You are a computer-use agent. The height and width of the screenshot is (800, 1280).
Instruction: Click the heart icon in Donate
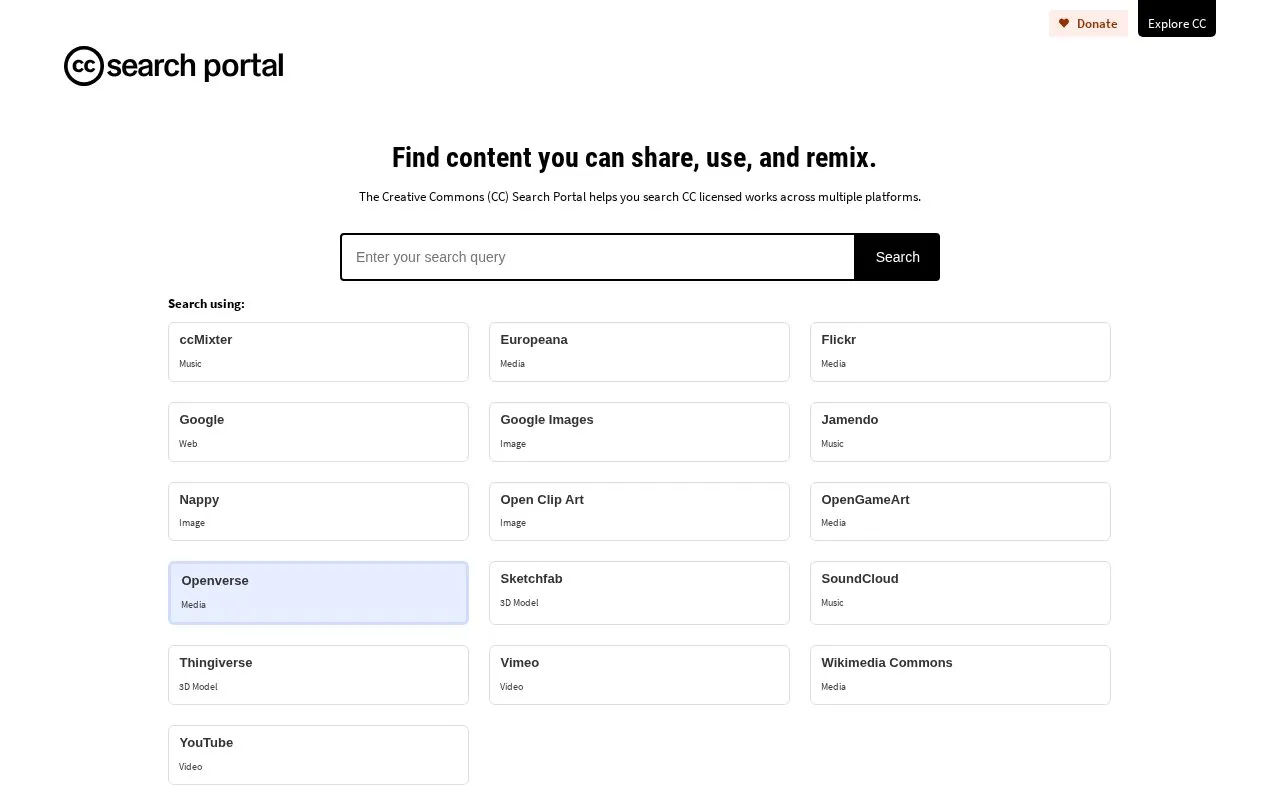click(1064, 23)
